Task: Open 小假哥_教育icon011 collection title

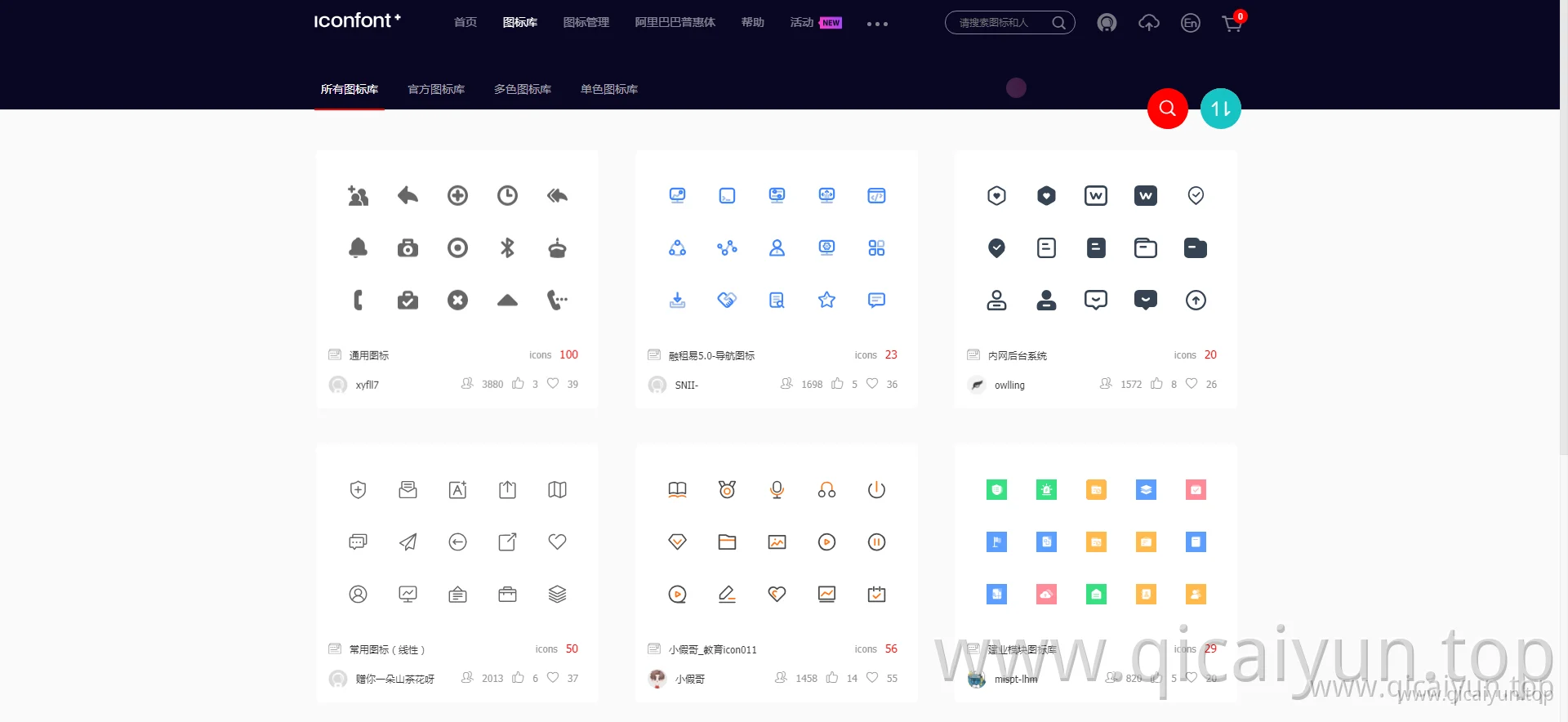Action: [713, 649]
